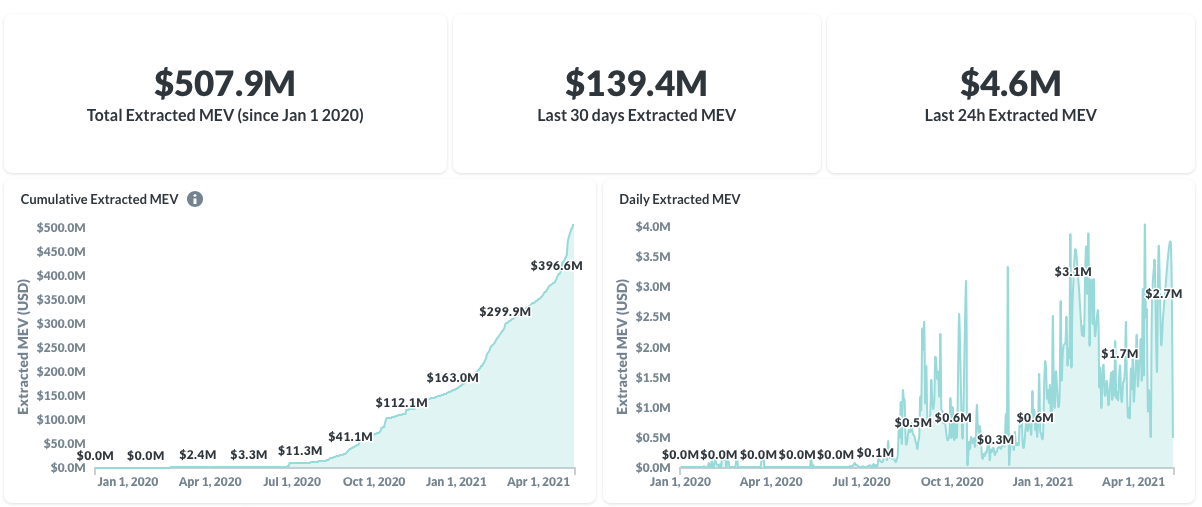Image resolution: width=1202 pixels, height=507 pixels.
Task: Click the $1.0M tick on the Daily chart
Action: 655,407
